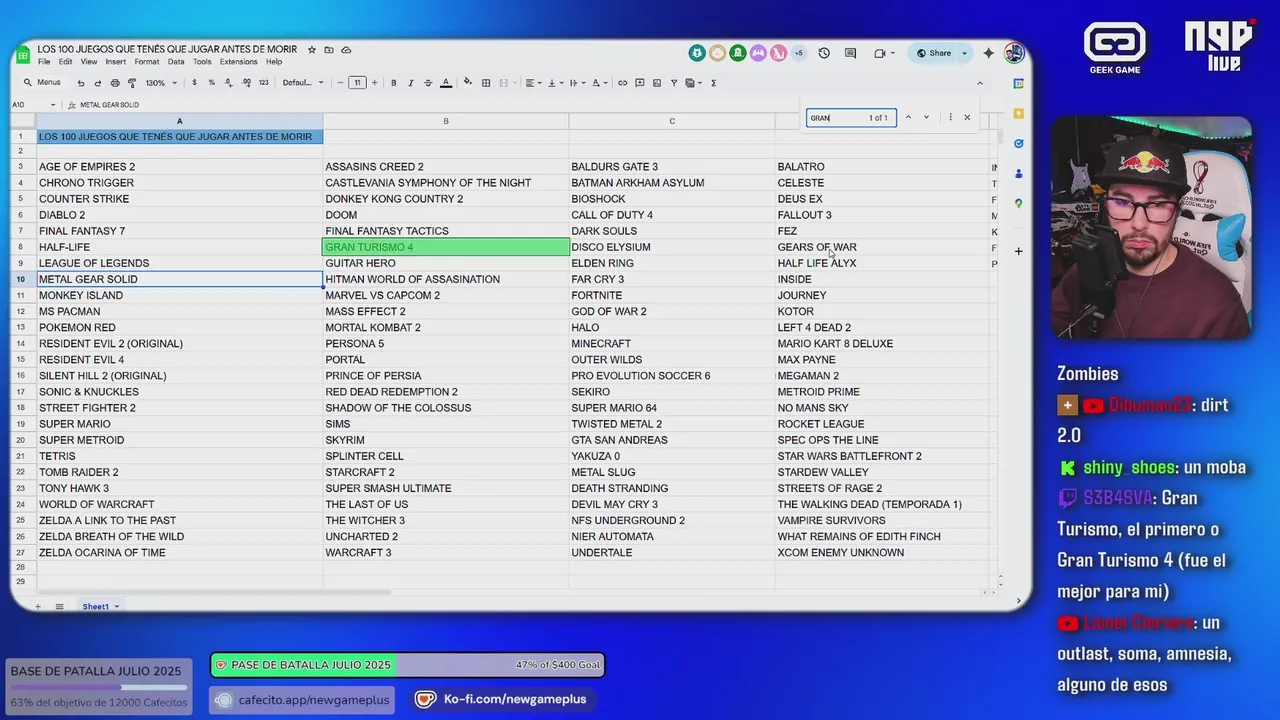Click the cloud document status icon
The width and height of the screenshot is (1280, 720).
(346, 49)
